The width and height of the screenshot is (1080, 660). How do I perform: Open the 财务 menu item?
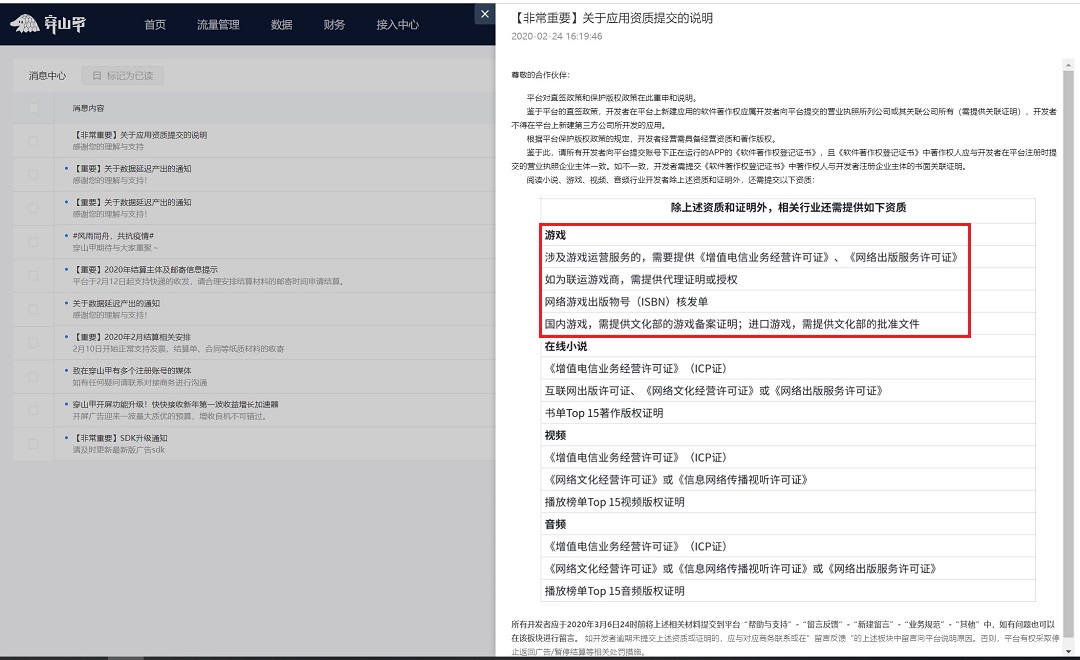334,25
